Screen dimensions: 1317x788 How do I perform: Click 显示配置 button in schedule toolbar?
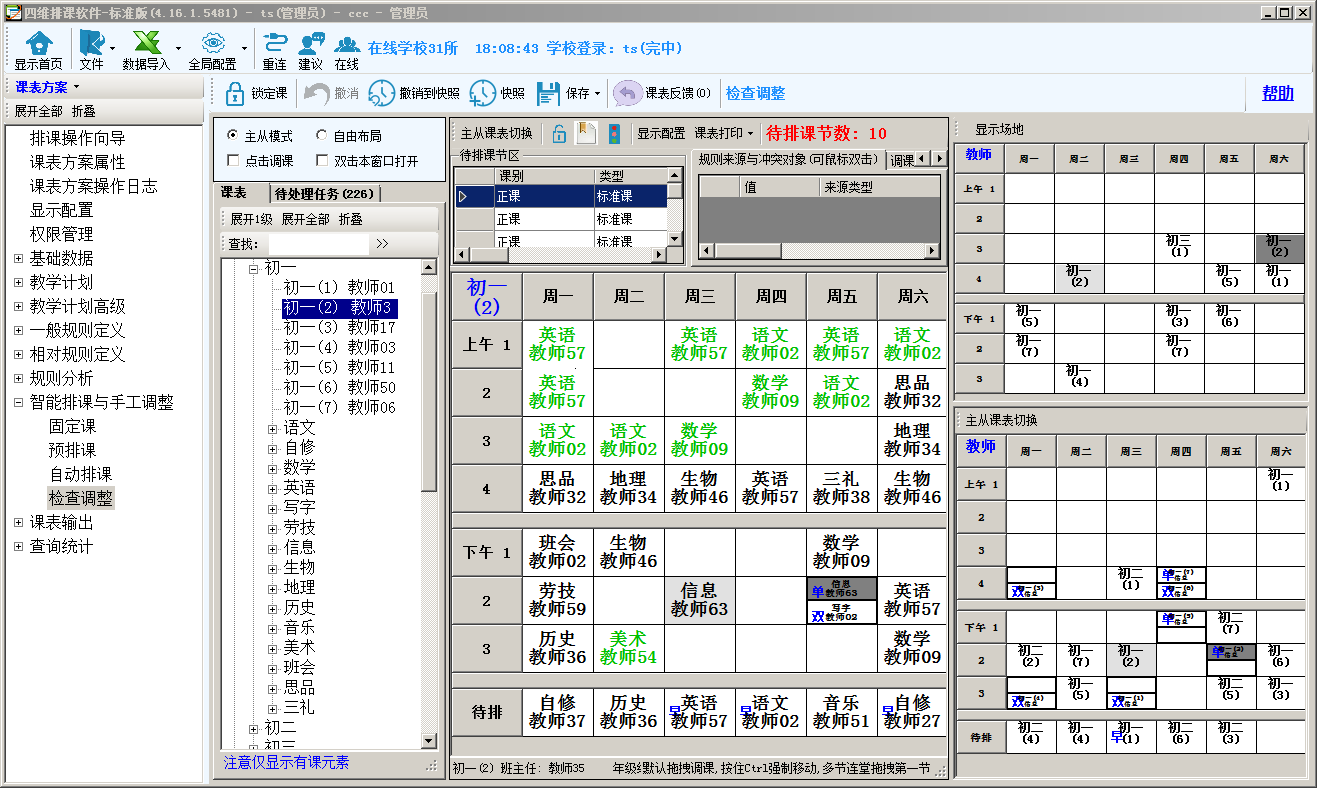pyautogui.click(x=662, y=133)
